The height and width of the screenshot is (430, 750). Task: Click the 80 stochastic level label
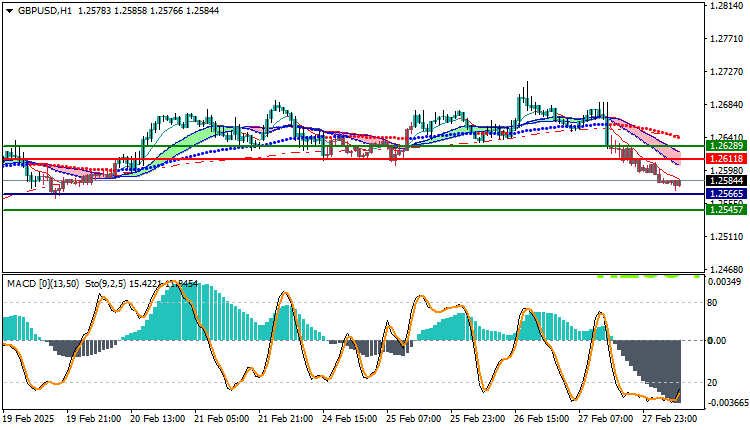point(712,303)
